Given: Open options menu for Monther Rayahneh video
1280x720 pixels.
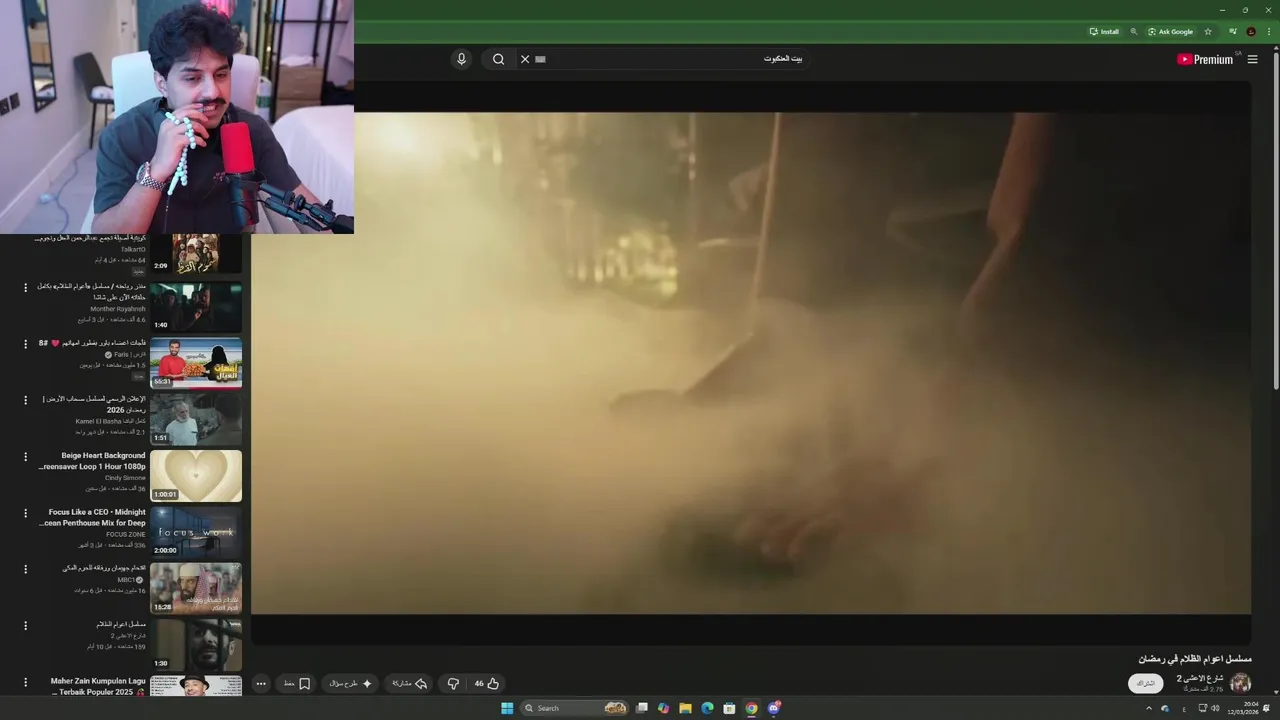Looking at the screenshot, I should [x=26, y=288].
